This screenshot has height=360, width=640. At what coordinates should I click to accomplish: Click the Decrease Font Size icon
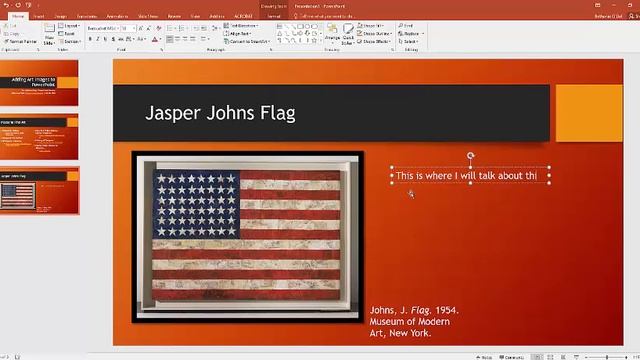click(149, 29)
